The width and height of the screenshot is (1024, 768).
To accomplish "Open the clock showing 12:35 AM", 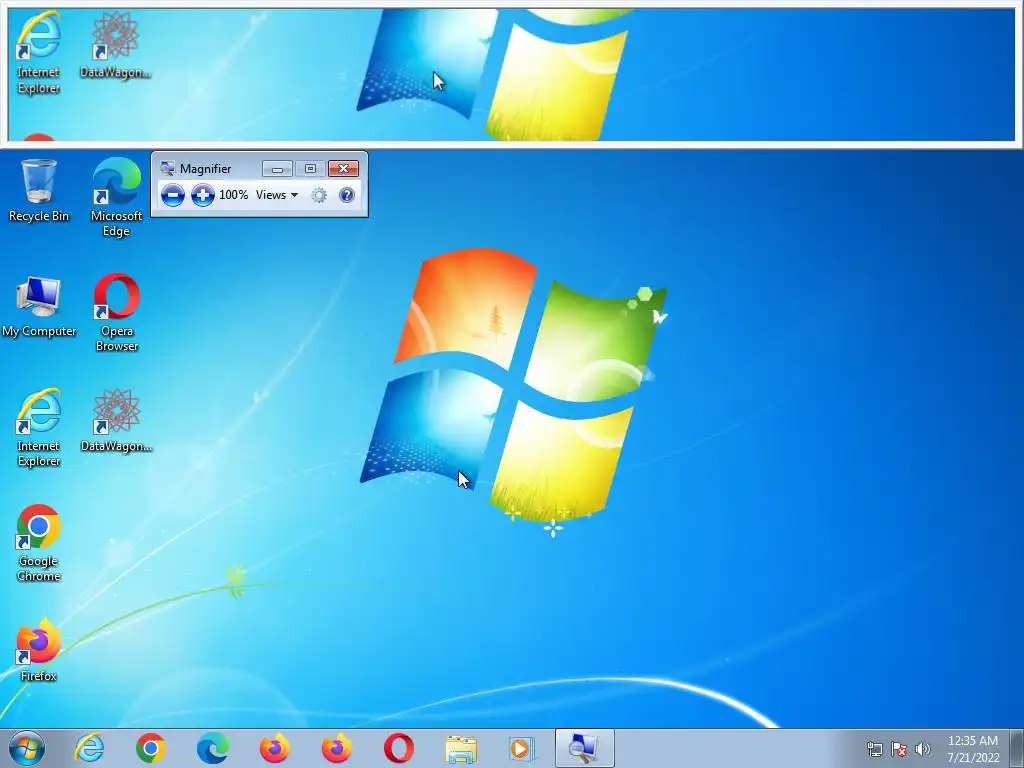I will pos(972,749).
